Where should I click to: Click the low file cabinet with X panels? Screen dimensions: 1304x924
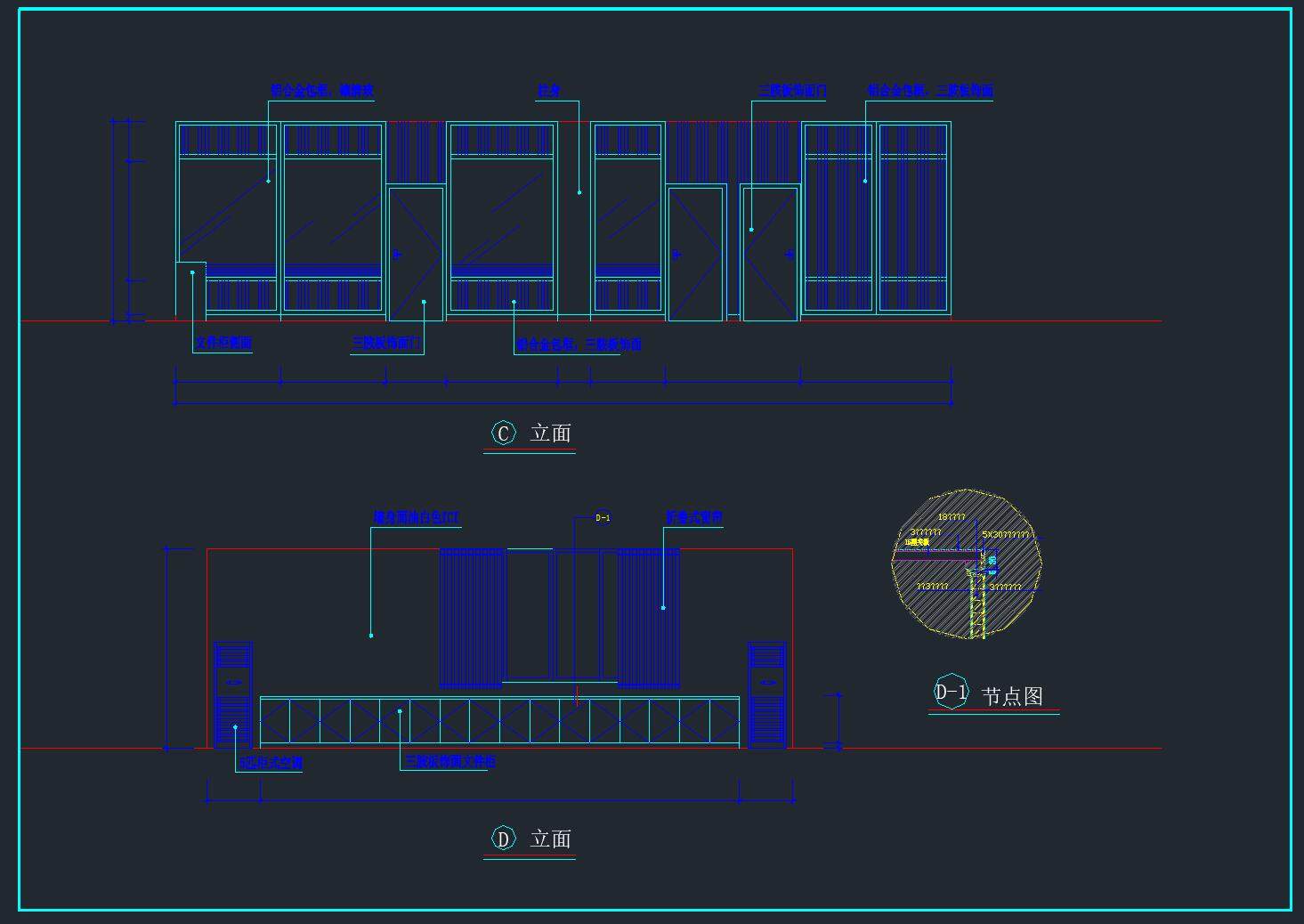499,721
